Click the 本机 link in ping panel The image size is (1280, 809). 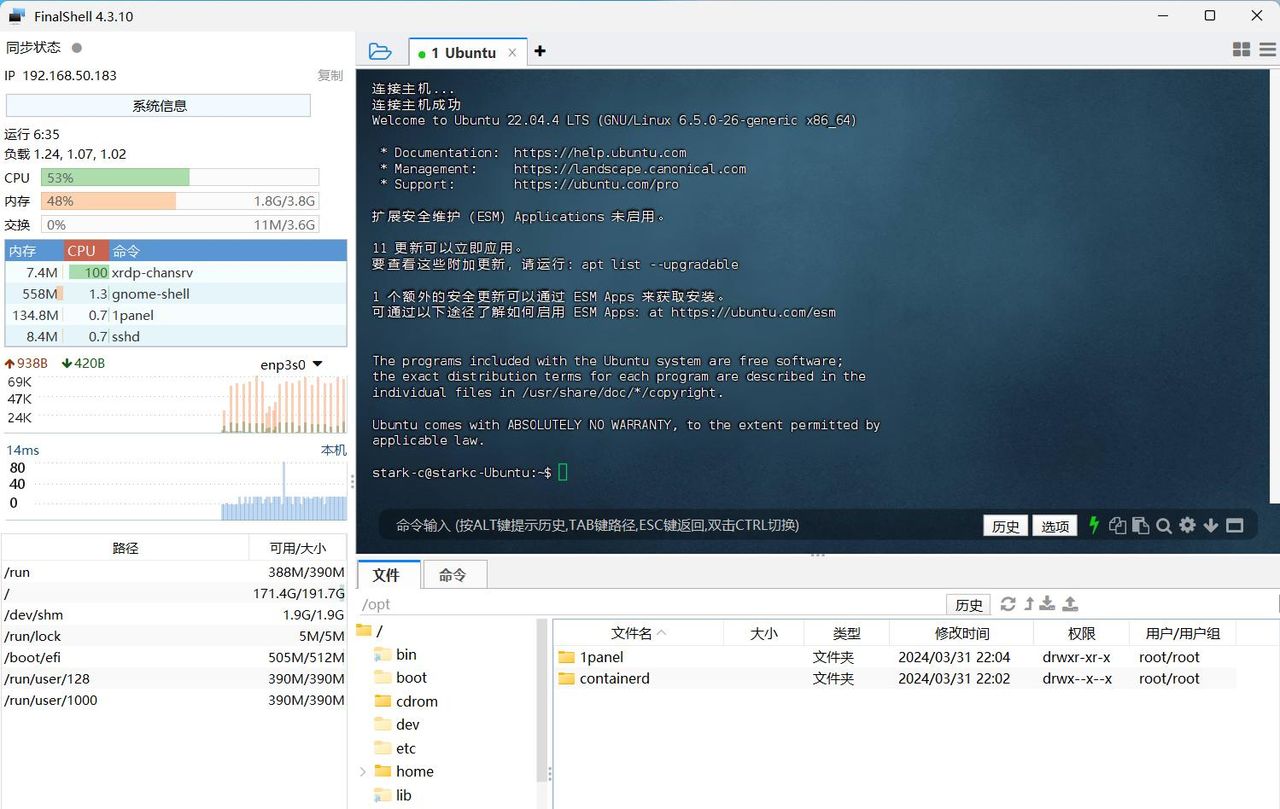[333, 450]
